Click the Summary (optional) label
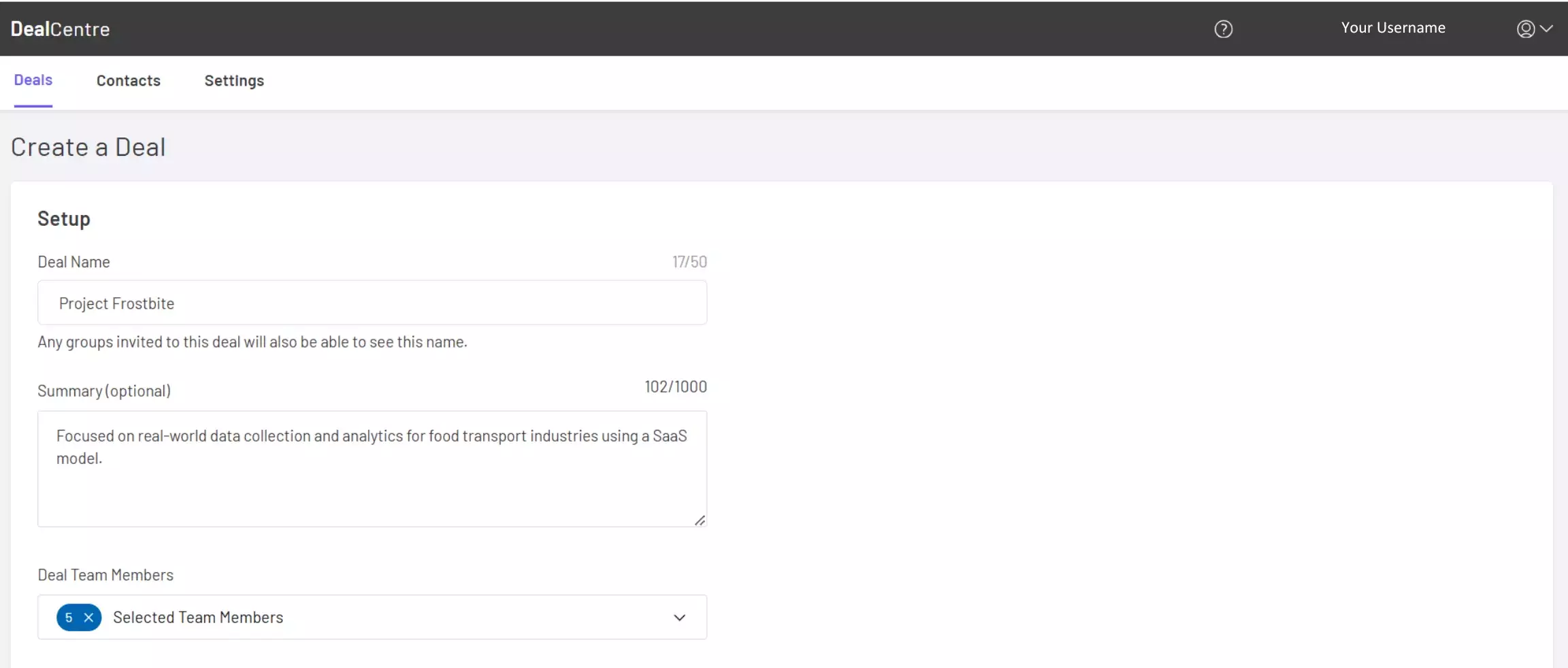This screenshot has height=668, width=1568. [104, 391]
